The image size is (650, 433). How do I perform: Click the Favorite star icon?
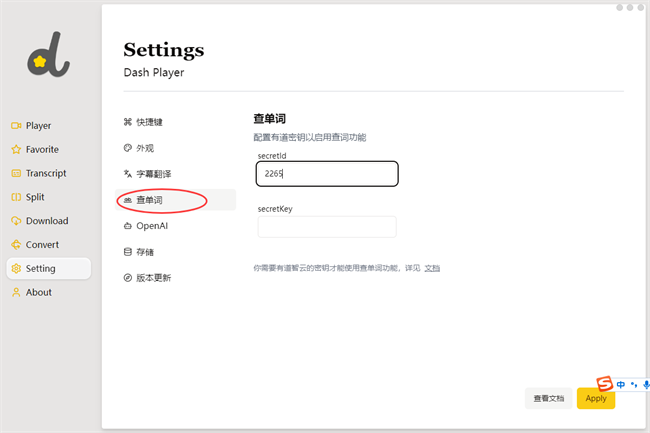point(16,150)
